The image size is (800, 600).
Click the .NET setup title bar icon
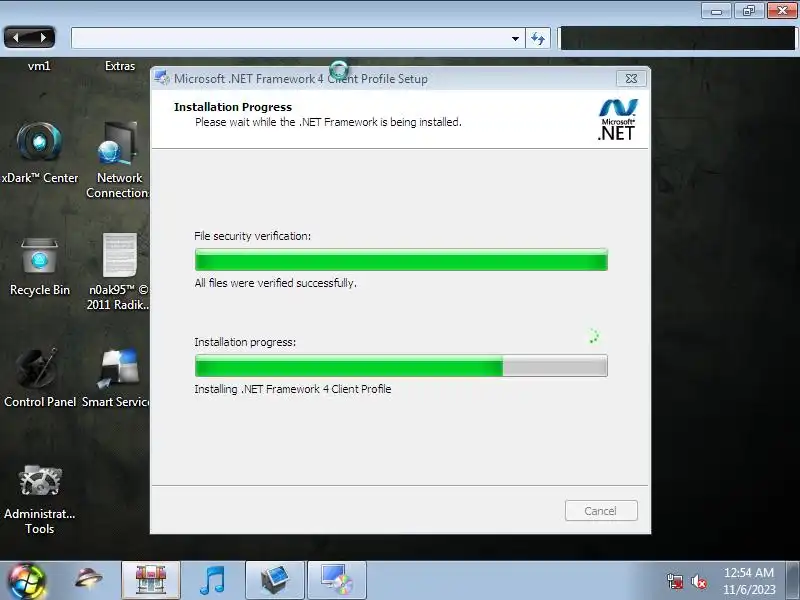click(162, 78)
